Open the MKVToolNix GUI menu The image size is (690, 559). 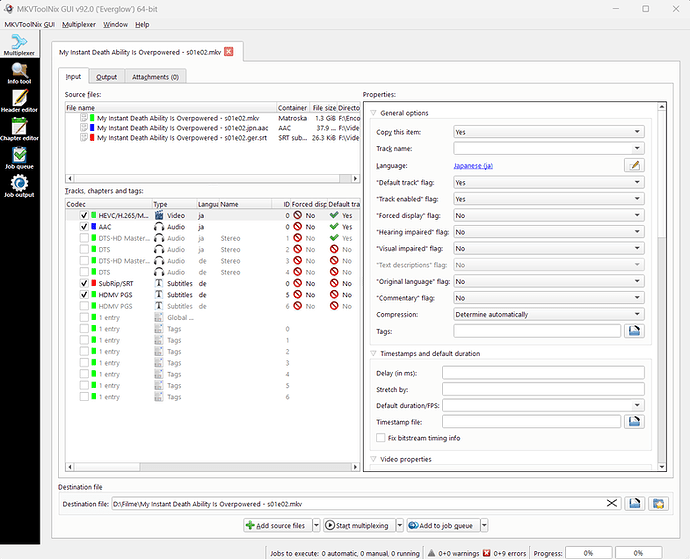click(x=29, y=25)
